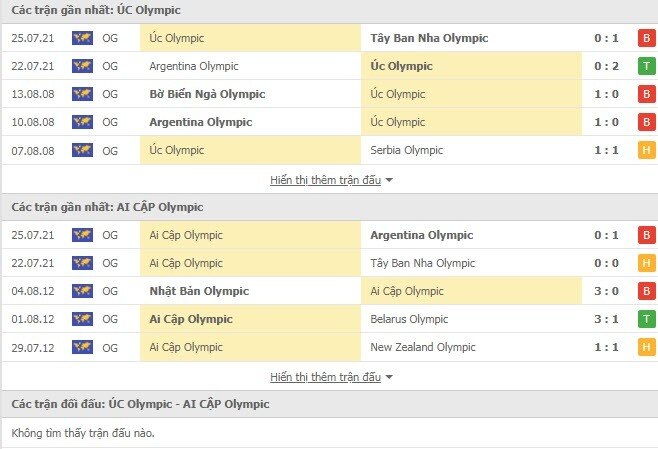This screenshot has width=658, height=449.
Task: Click the flag icon in the Úc Olympic vs Tây Ban Nha row
Action: (x=82, y=38)
